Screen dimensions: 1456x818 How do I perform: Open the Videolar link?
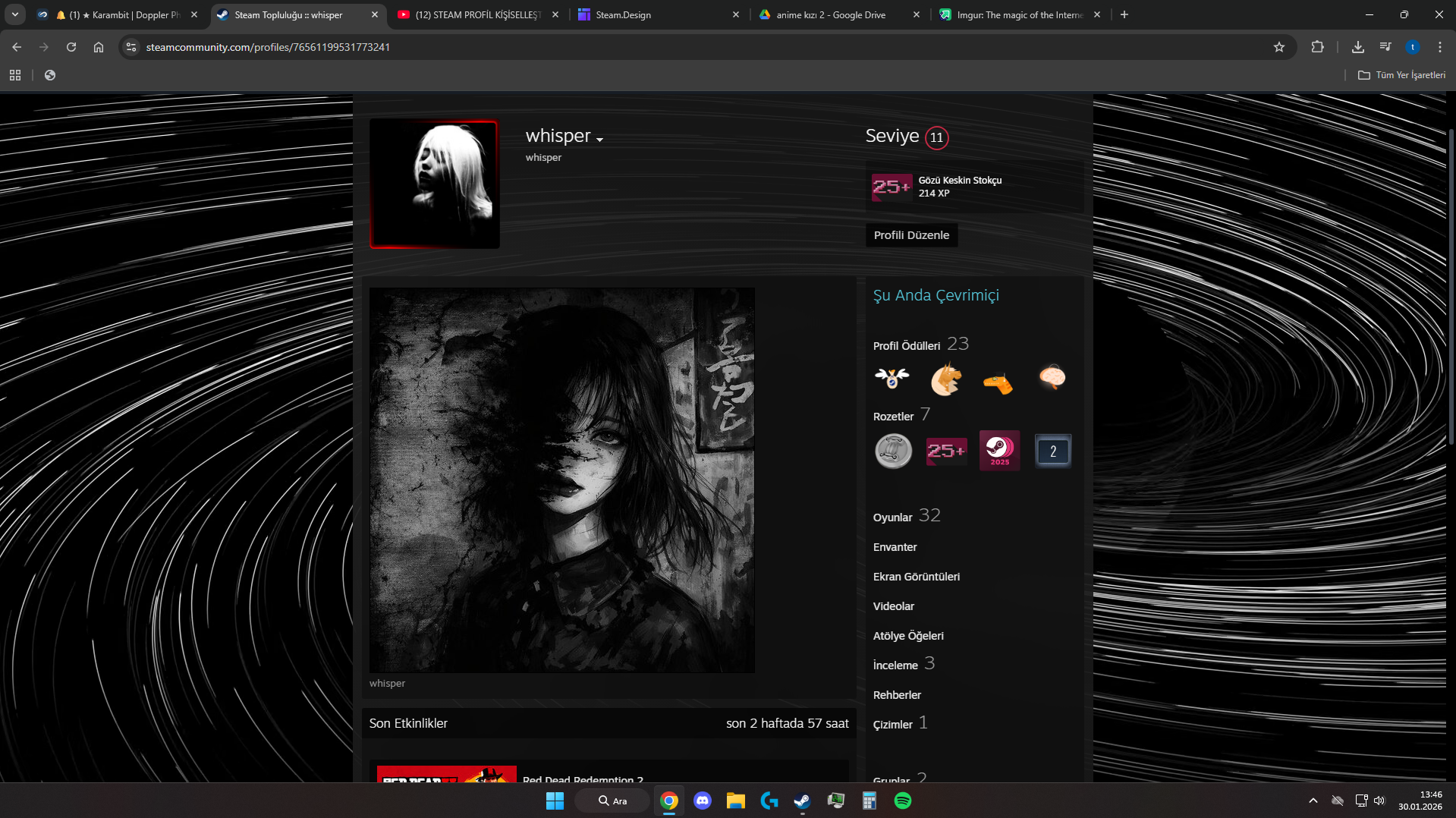(894, 606)
